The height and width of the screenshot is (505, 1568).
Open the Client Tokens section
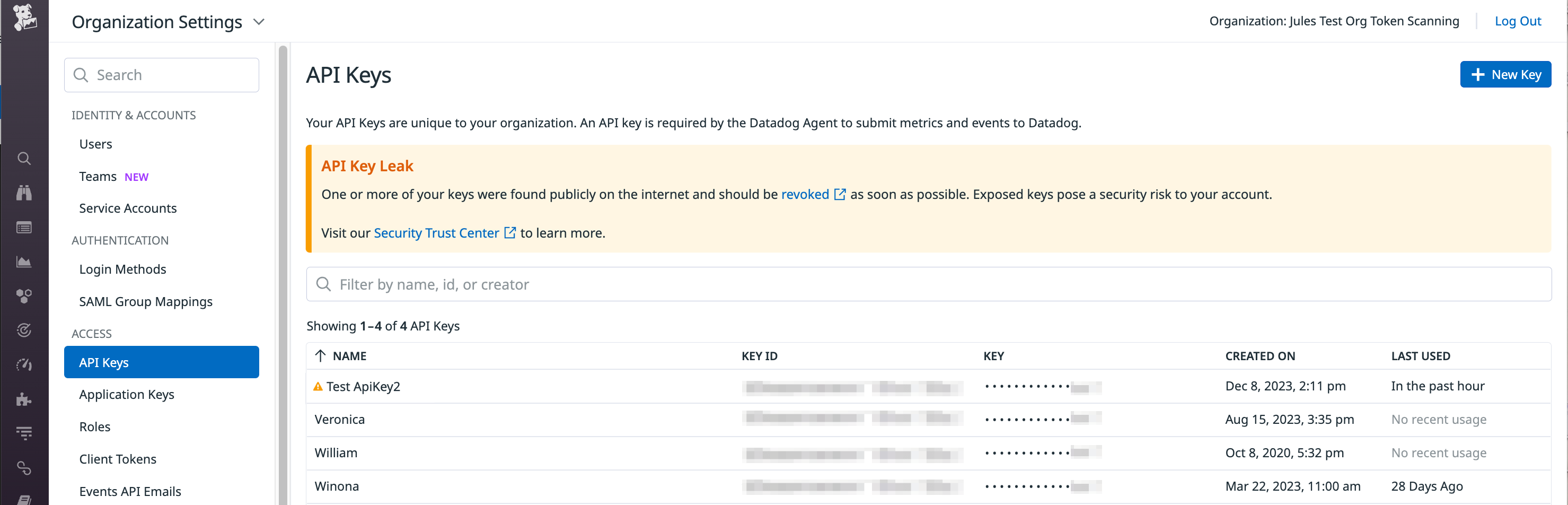tap(118, 458)
